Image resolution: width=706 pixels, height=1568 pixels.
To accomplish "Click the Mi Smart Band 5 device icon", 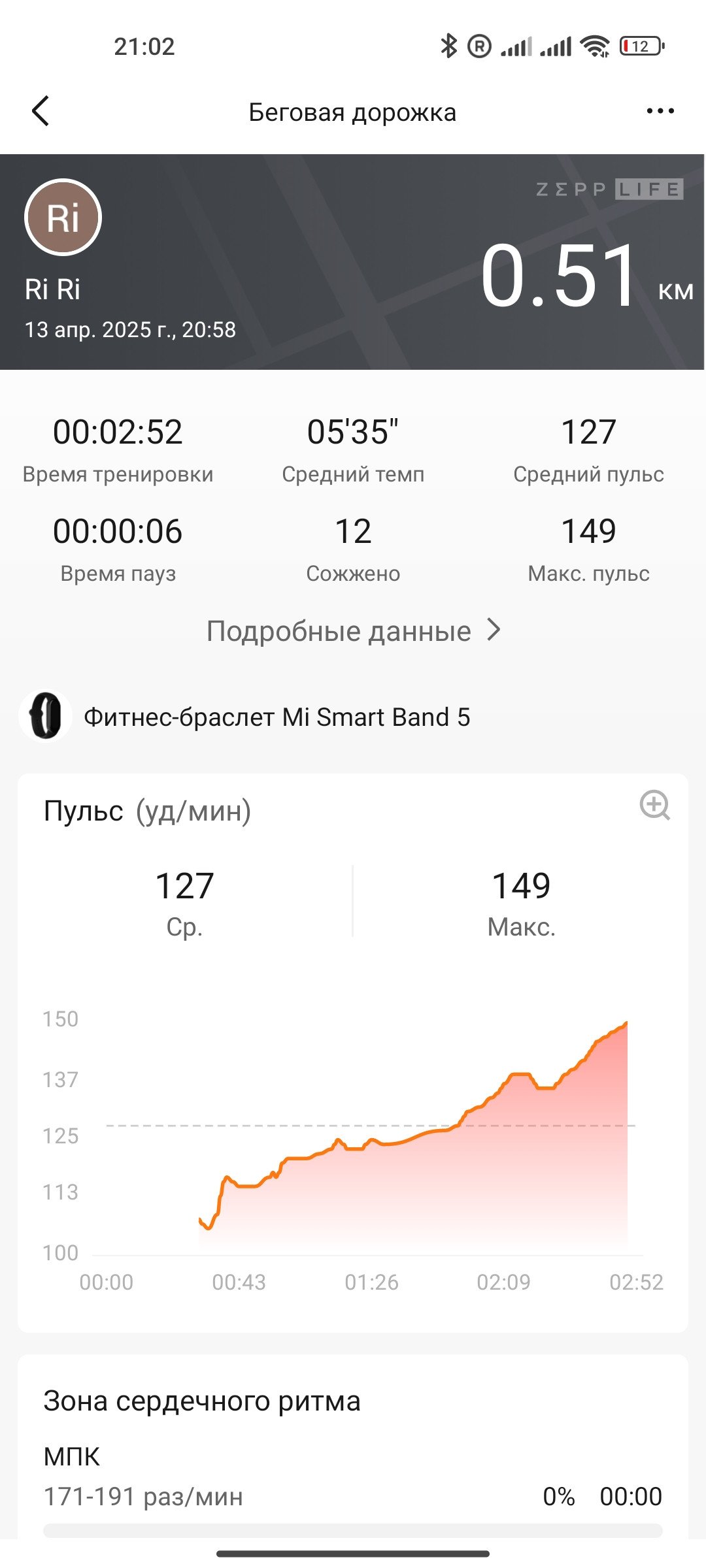I will tap(45, 716).
